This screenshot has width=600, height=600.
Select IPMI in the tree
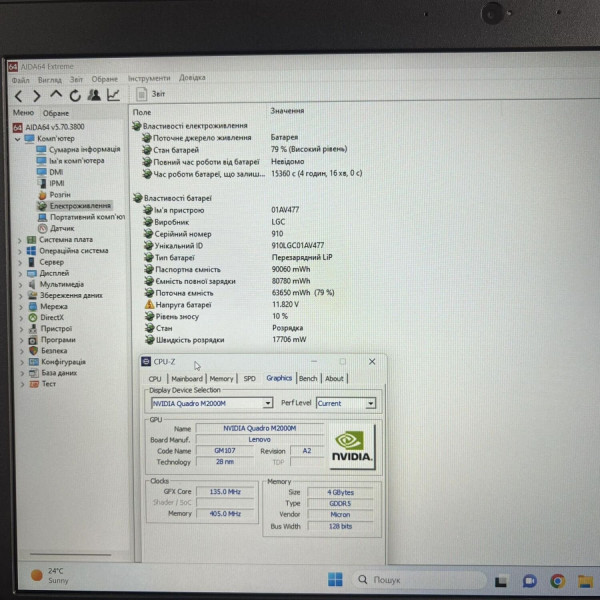[x=57, y=183]
